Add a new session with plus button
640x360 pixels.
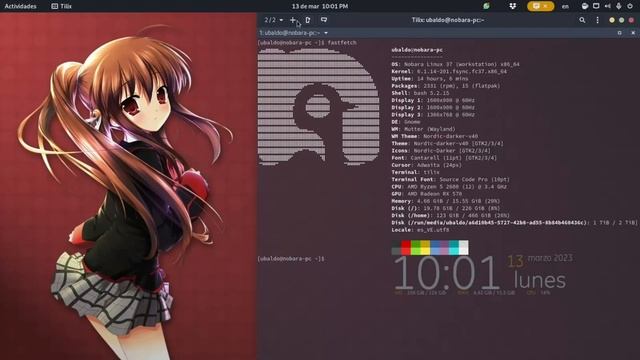point(293,20)
